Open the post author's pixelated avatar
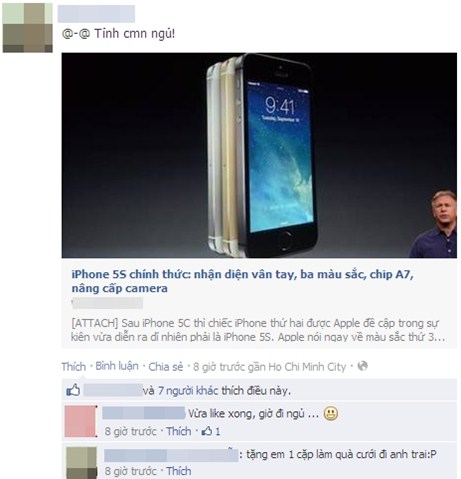Viewport: 461px width, 479px height. [x=27, y=28]
